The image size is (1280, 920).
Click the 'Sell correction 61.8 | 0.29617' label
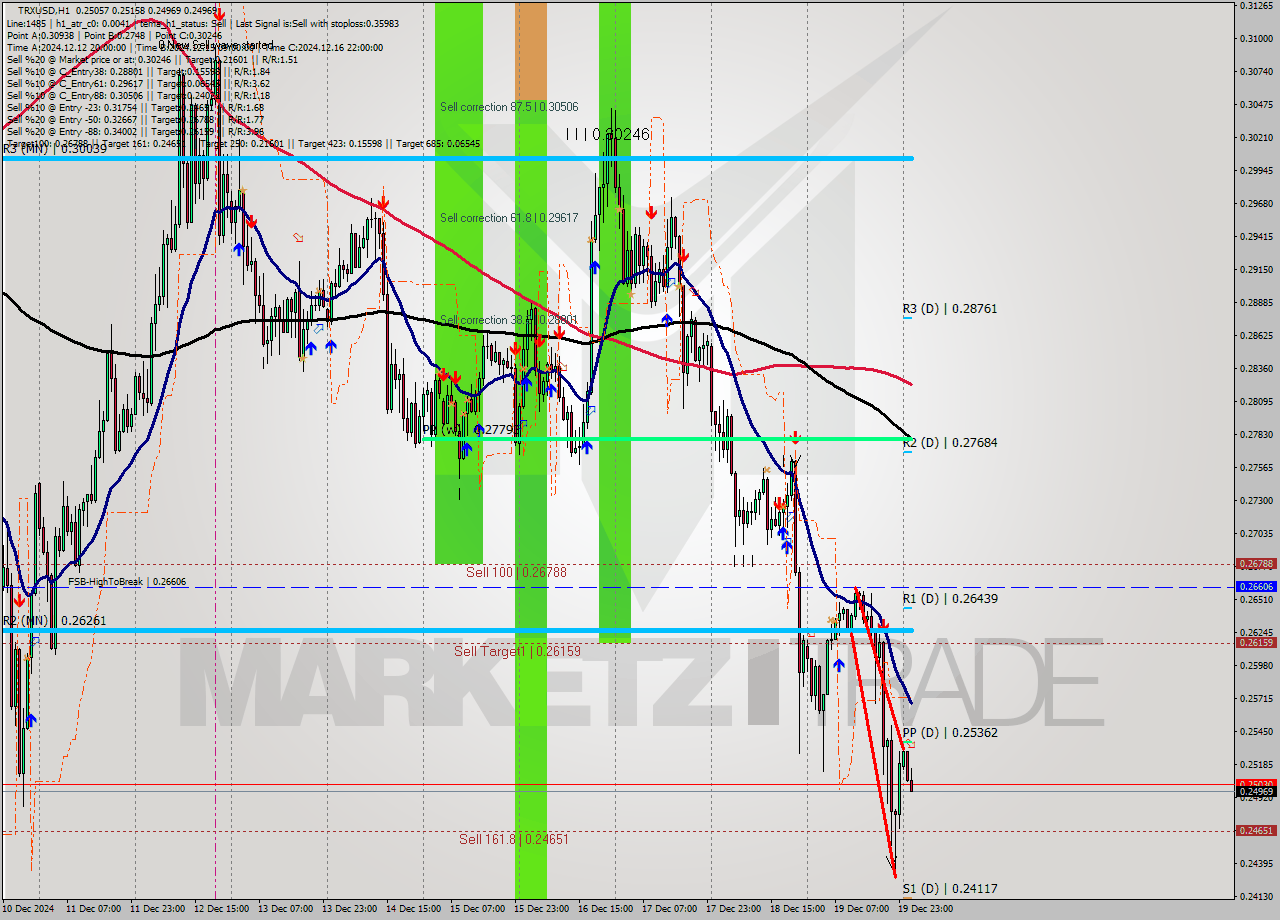pyautogui.click(x=509, y=217)
